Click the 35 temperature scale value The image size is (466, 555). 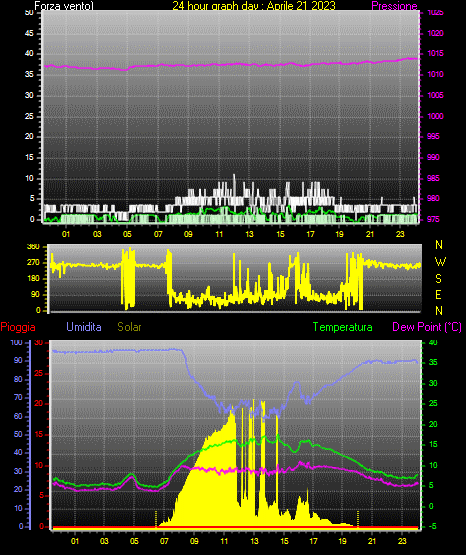click(433, 362)
